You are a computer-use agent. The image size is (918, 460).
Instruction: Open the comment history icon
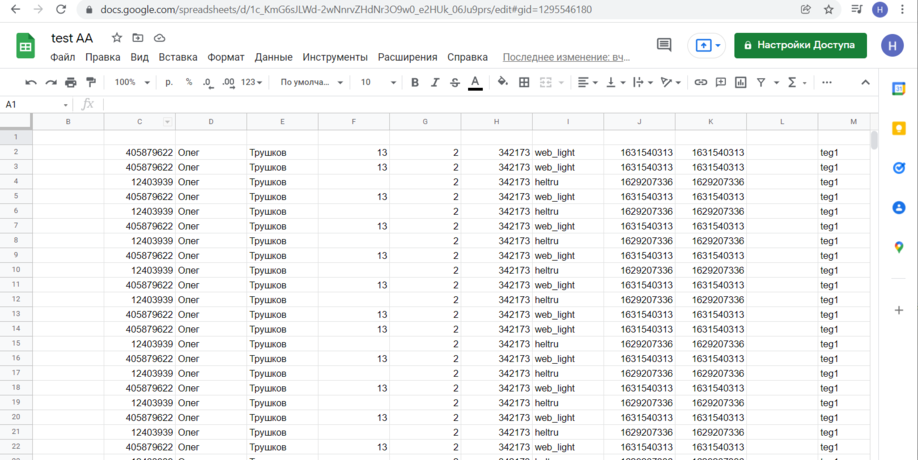coord(664,45)
